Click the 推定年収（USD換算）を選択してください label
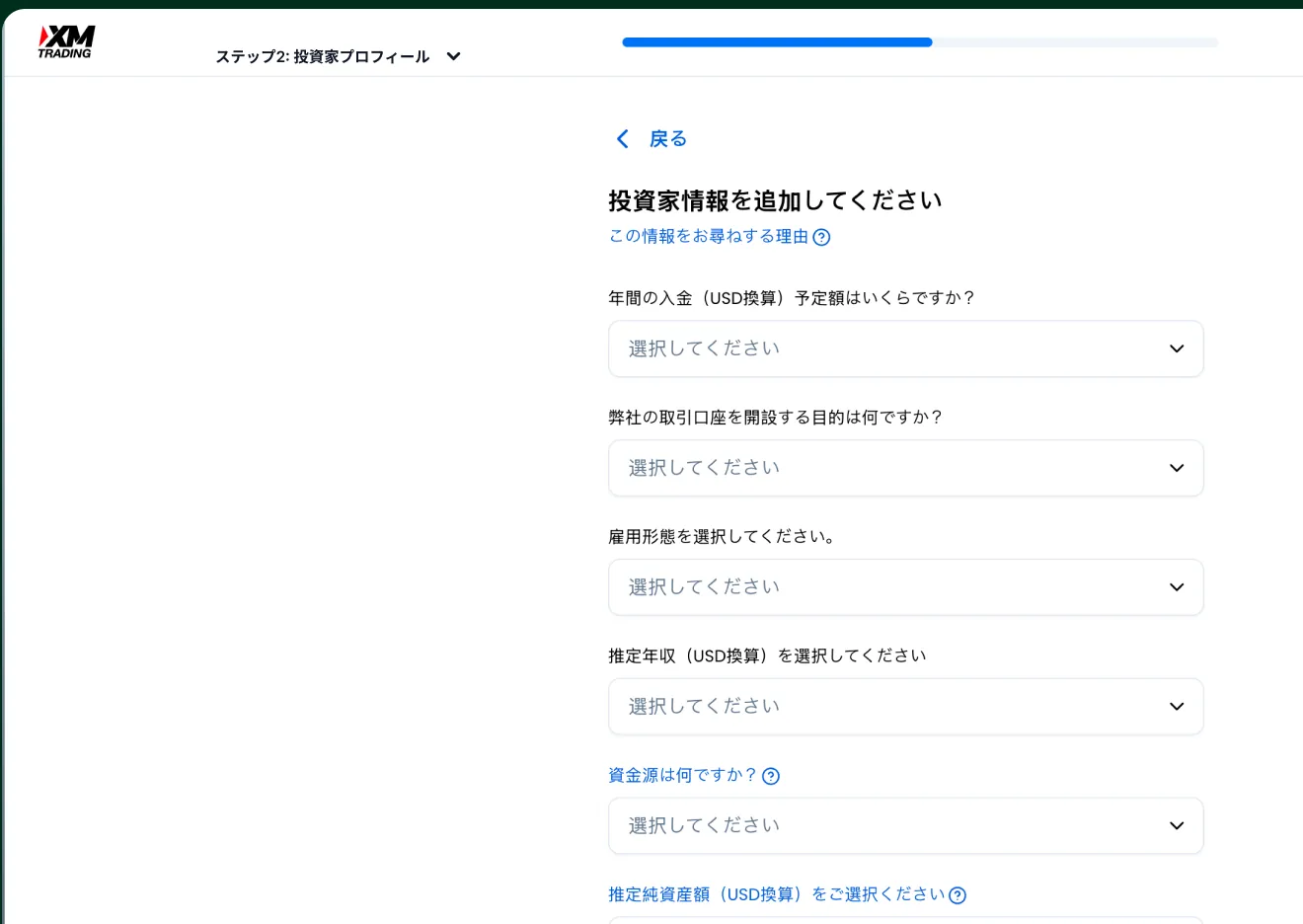Image resolution: width=1303 pixels, height=924 pixels. 767,655
